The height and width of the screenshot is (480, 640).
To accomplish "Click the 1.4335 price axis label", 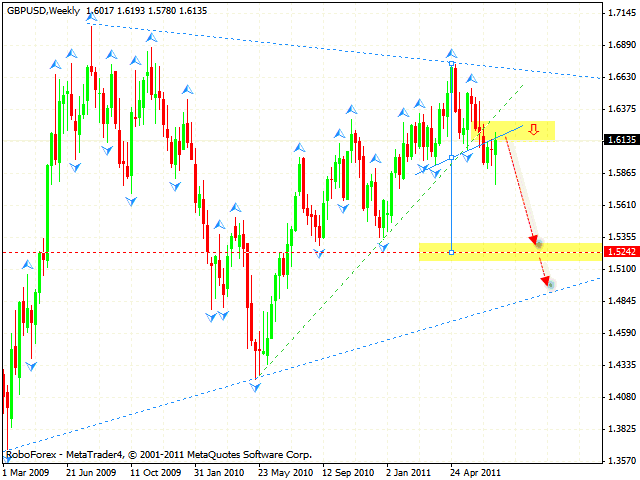I will point(622,364).
